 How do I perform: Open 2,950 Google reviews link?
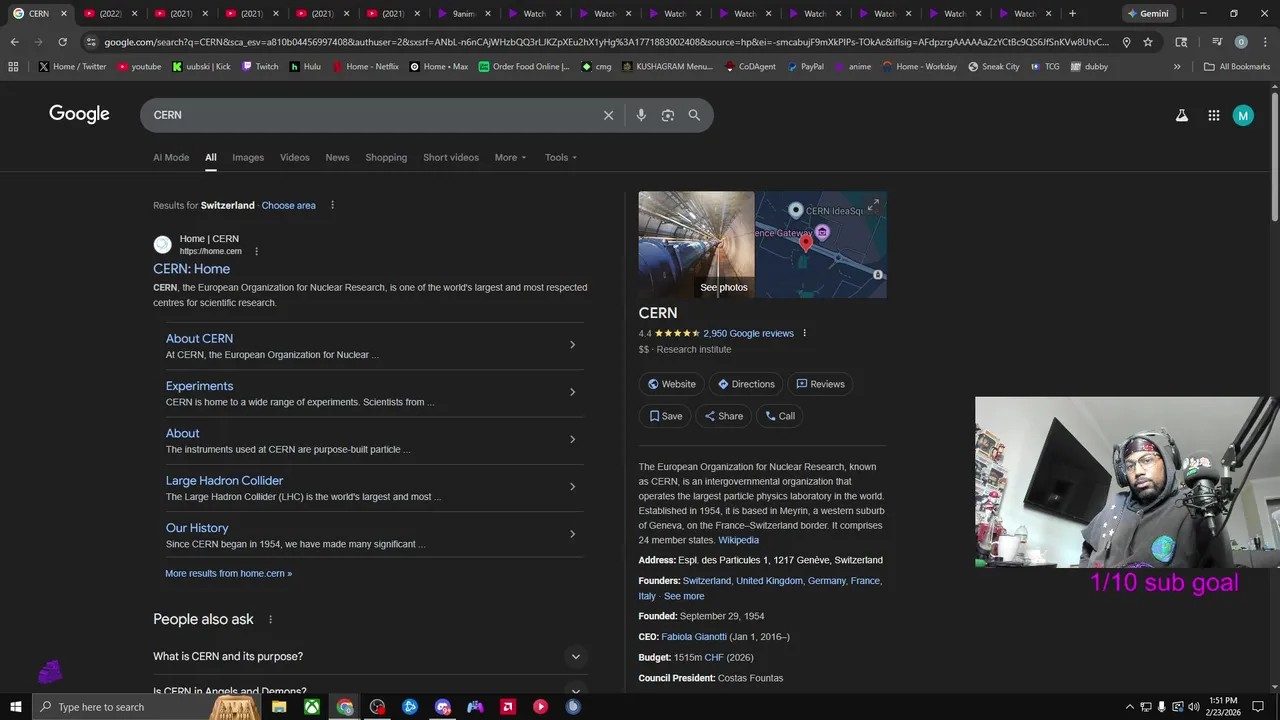[x=749, y=333]
